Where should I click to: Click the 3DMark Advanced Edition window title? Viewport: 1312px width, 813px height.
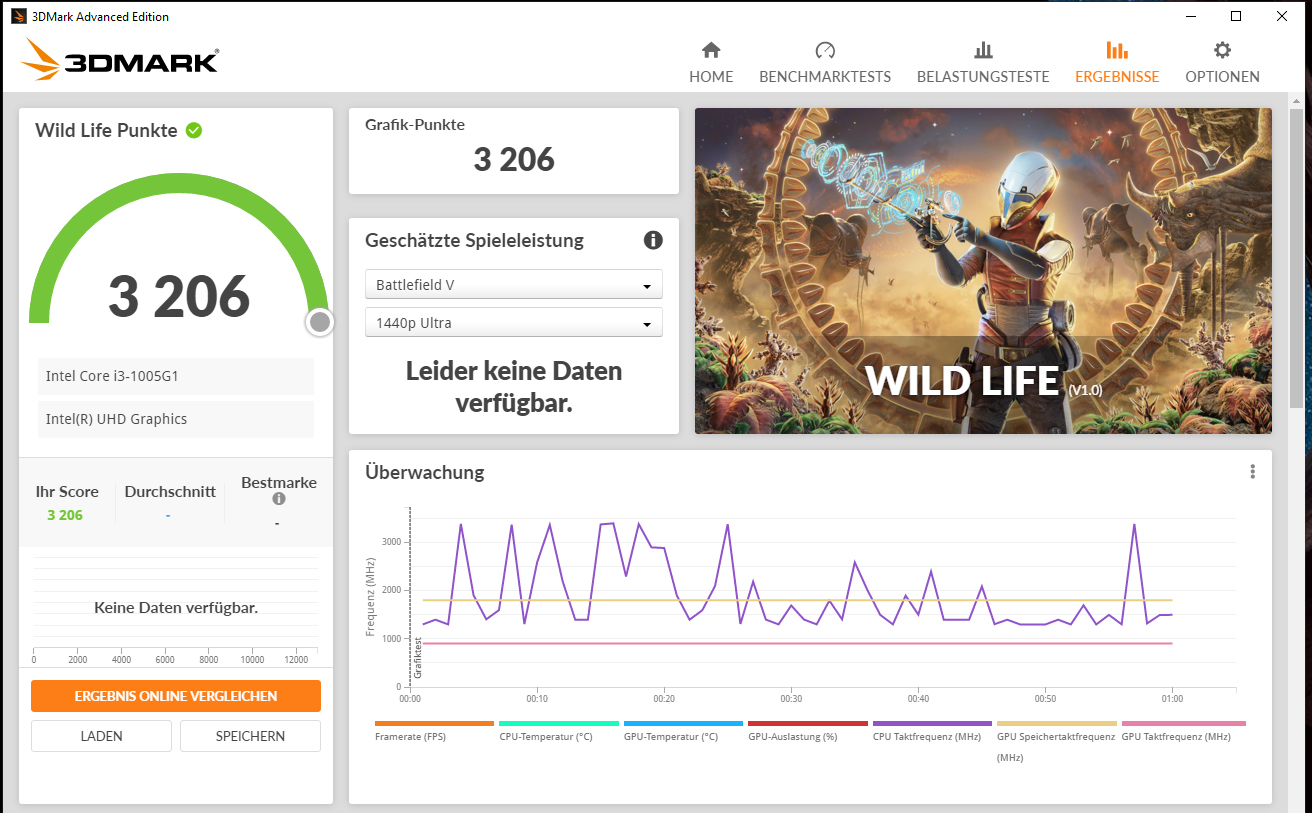point(100,16)
